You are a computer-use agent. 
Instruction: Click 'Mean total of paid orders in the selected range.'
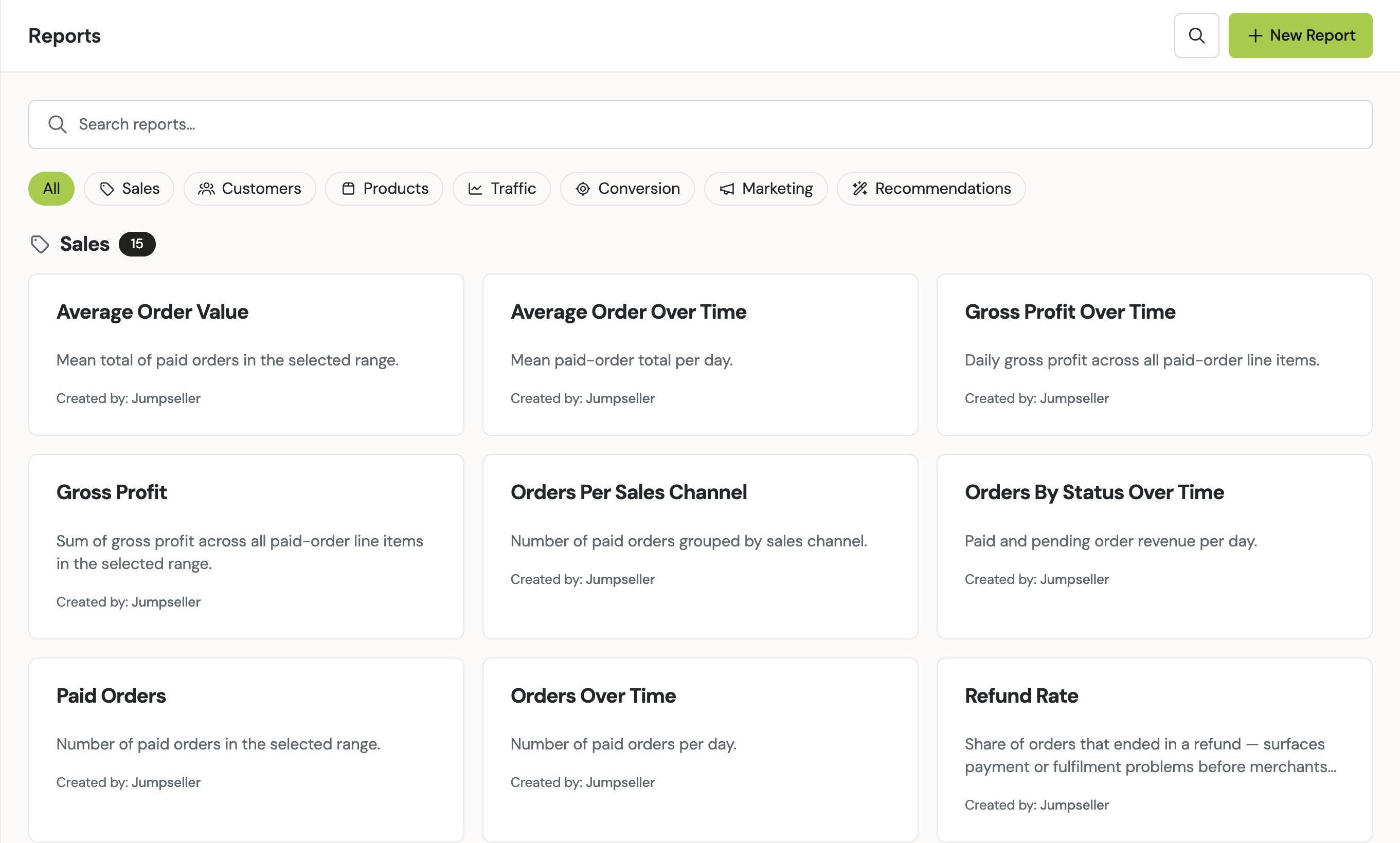[x=227, y=360]
